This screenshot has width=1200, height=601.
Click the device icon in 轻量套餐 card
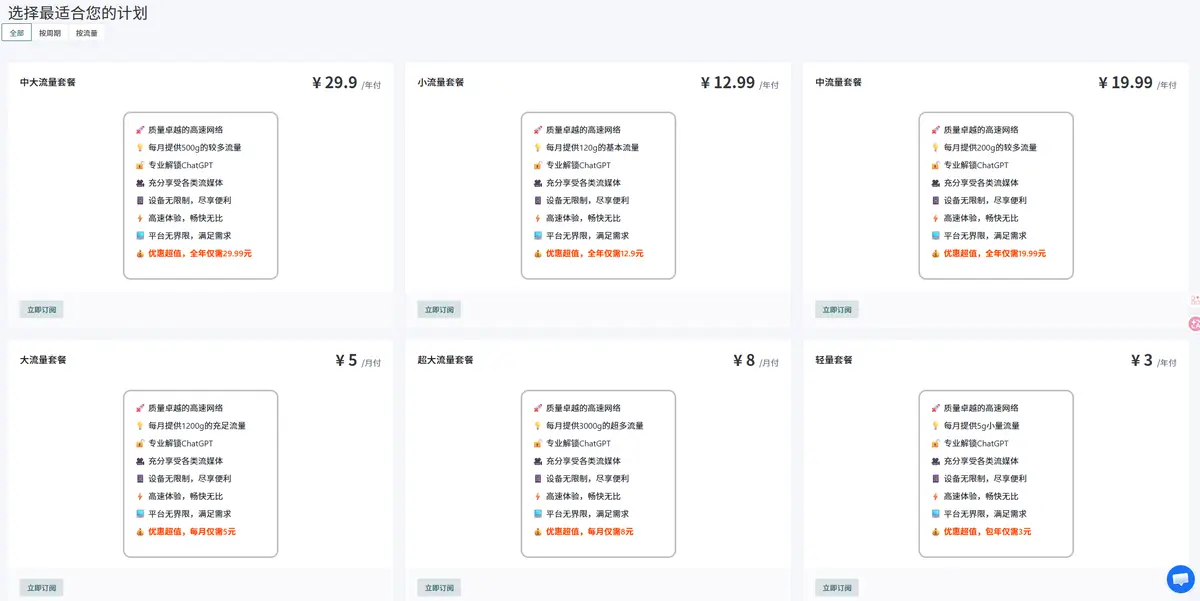[935, 479]
